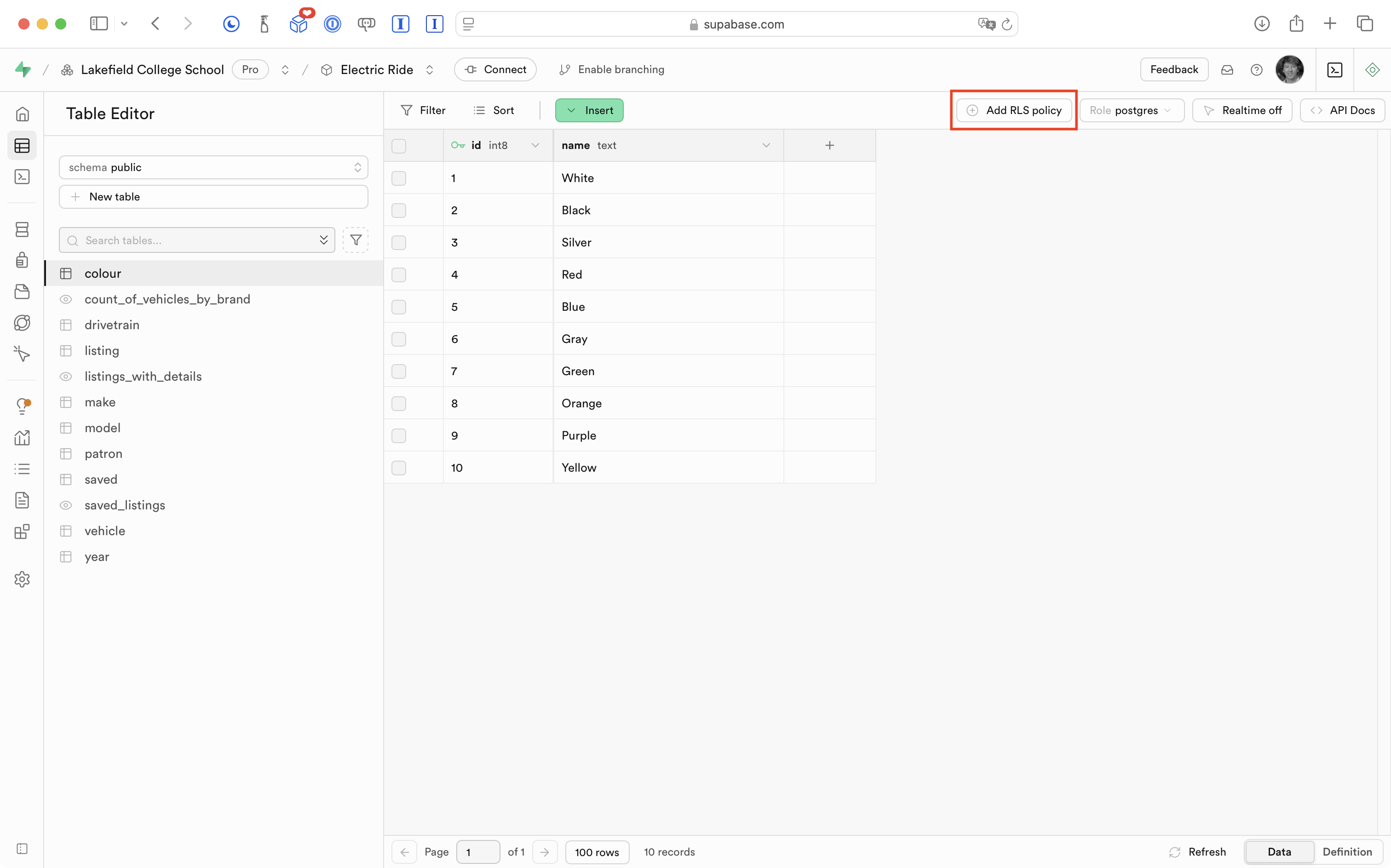Image resolution: width=1391 pixels, height=868 pixels.
Task: Open the Project Settings gear icon
Action: pos(22,579)
